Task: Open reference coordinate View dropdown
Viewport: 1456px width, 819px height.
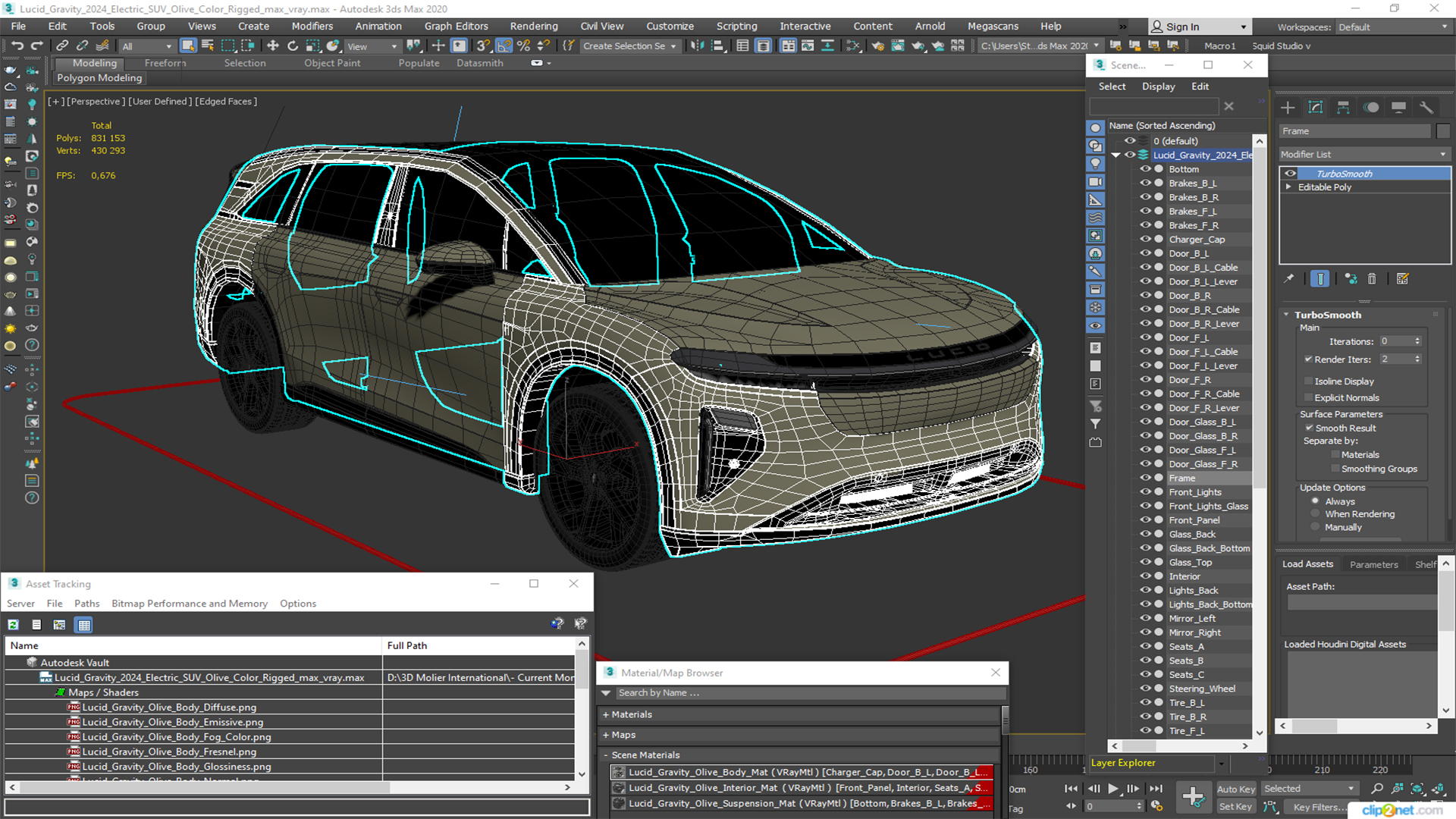Action: (x=372, y=46)
